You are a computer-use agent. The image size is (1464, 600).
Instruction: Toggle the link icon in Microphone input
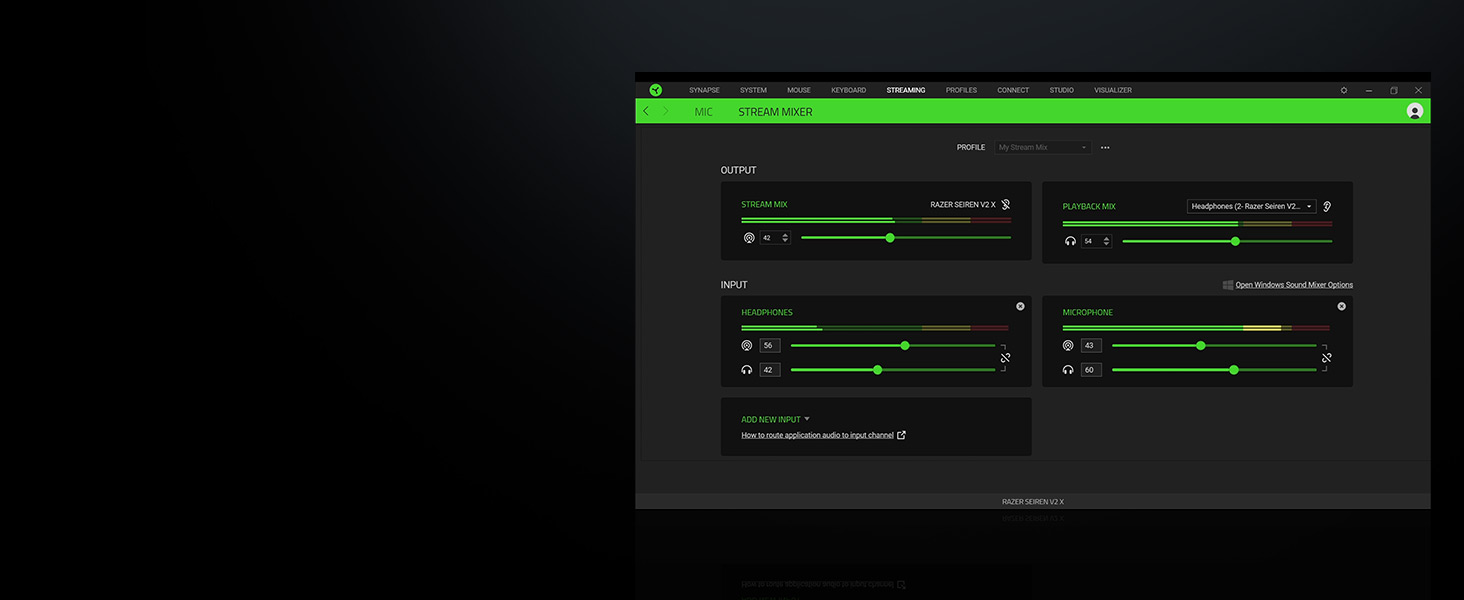[x=1327, y=358]
